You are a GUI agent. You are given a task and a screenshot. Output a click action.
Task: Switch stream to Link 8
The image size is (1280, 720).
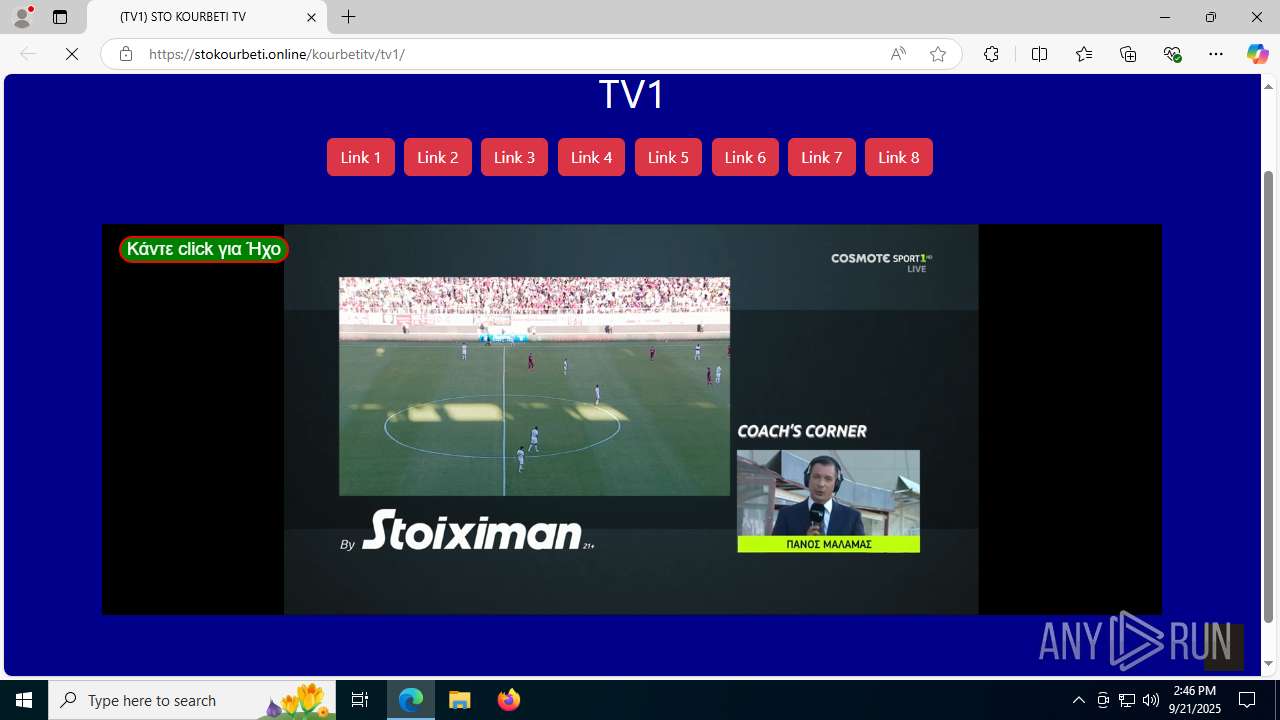pos(899,157)
